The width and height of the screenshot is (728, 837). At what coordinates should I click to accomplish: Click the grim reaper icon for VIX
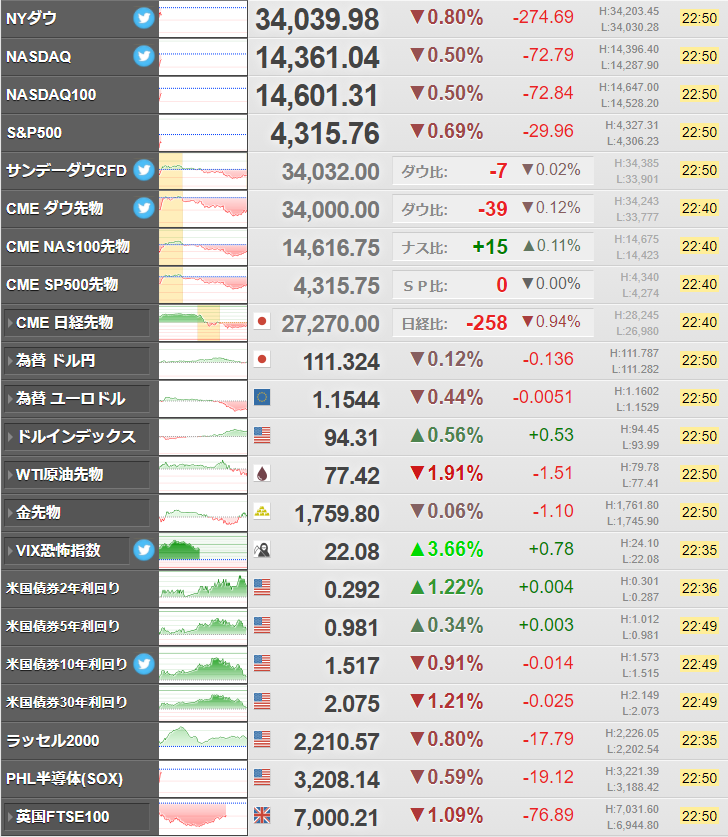pyautogui.click(x=262, y=549)
